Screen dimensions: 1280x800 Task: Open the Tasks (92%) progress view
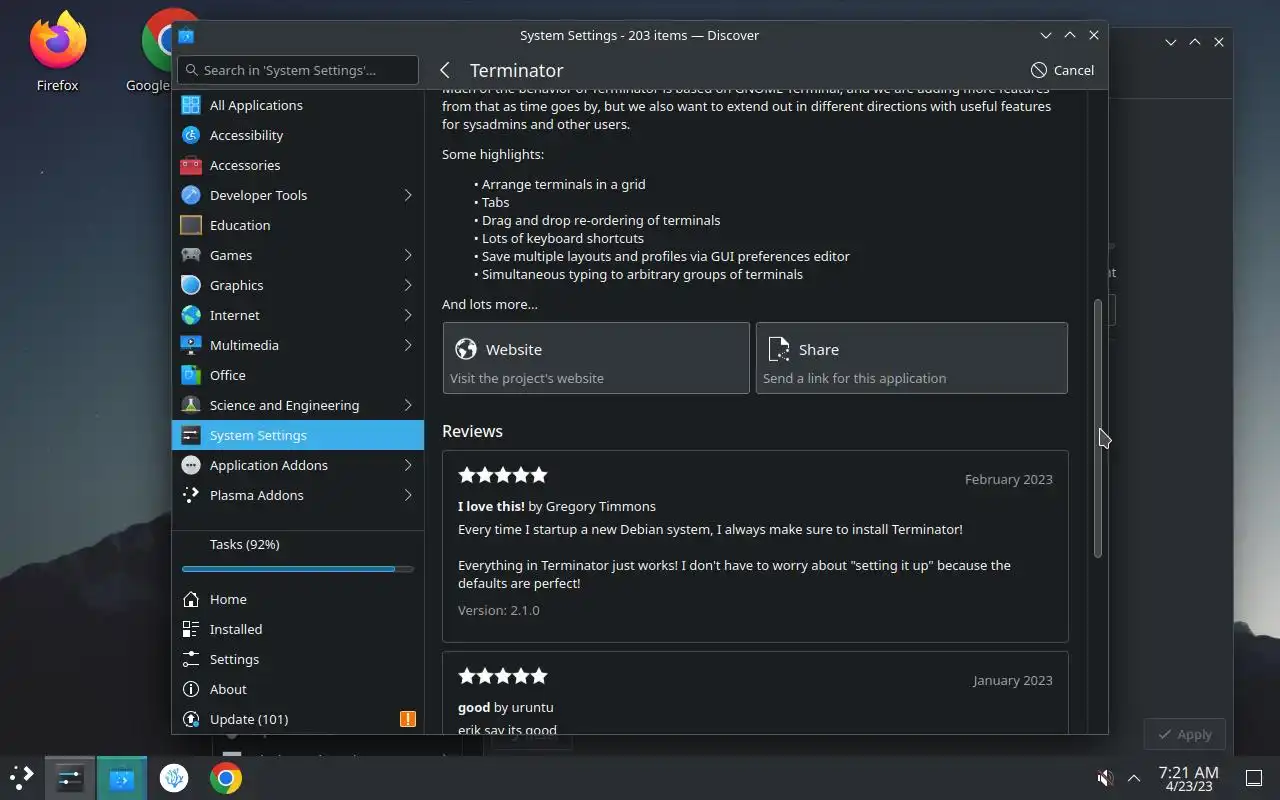[298, 552]
